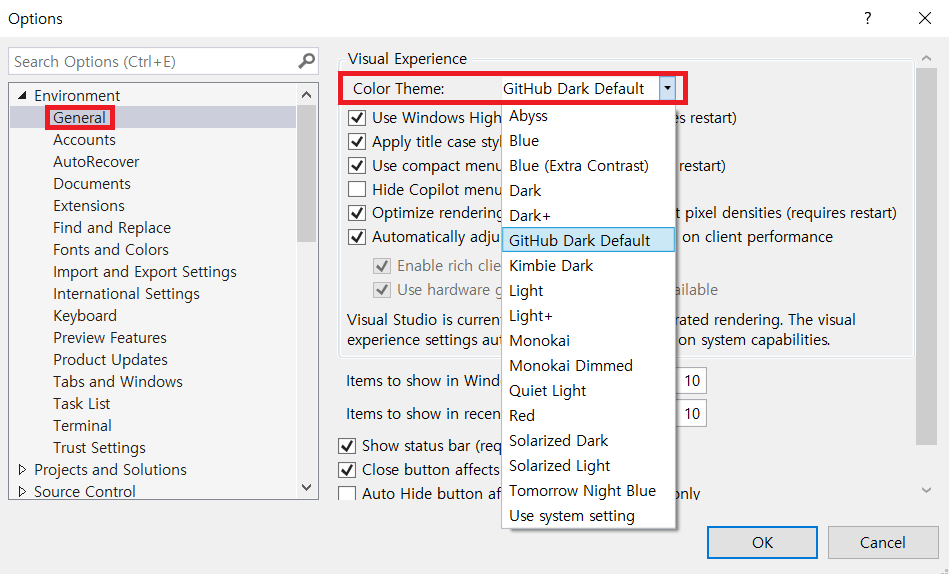Image resolution: width=949 pixels, height=574 pixels.
Task: Click tree scrollbar up arrow
Action: [x=306, y=94]
